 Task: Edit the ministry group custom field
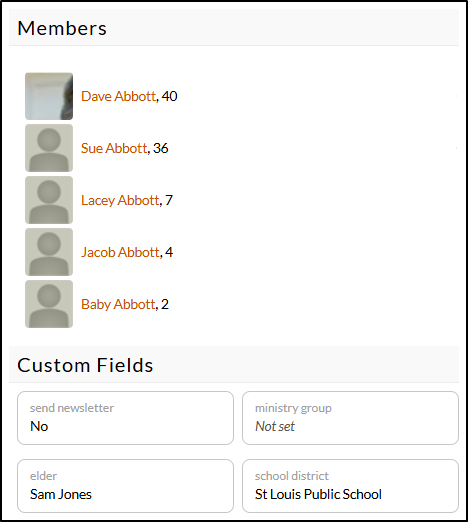click(350, 418)
